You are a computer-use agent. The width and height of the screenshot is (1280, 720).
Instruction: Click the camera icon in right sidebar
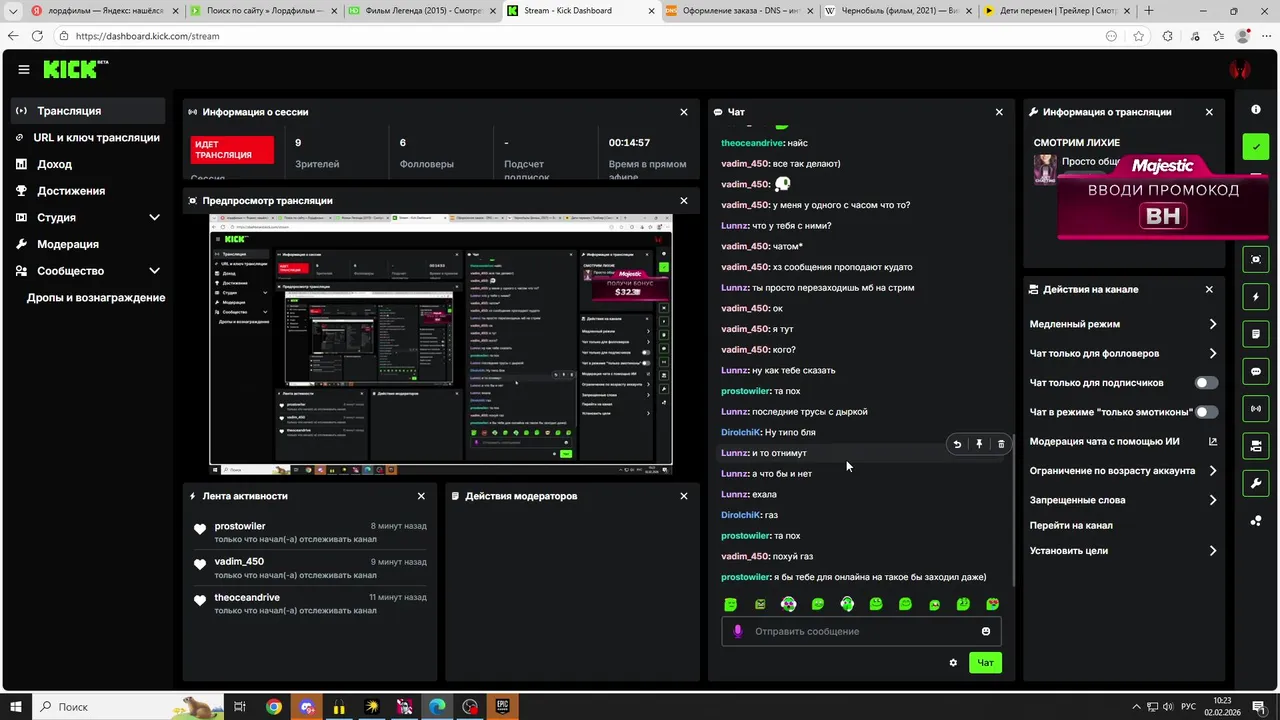pyautogui.click(x=1256, y=446)
